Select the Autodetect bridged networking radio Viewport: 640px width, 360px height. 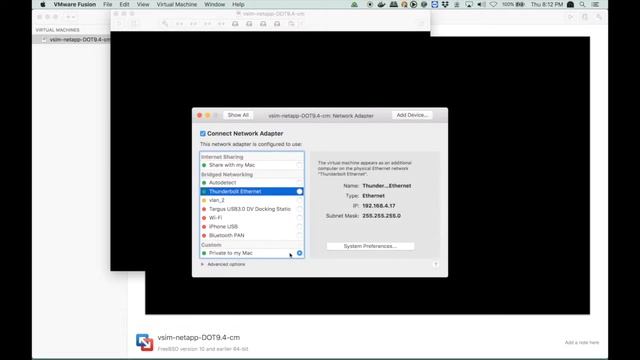pyautogui.click(x=299, y=182)
